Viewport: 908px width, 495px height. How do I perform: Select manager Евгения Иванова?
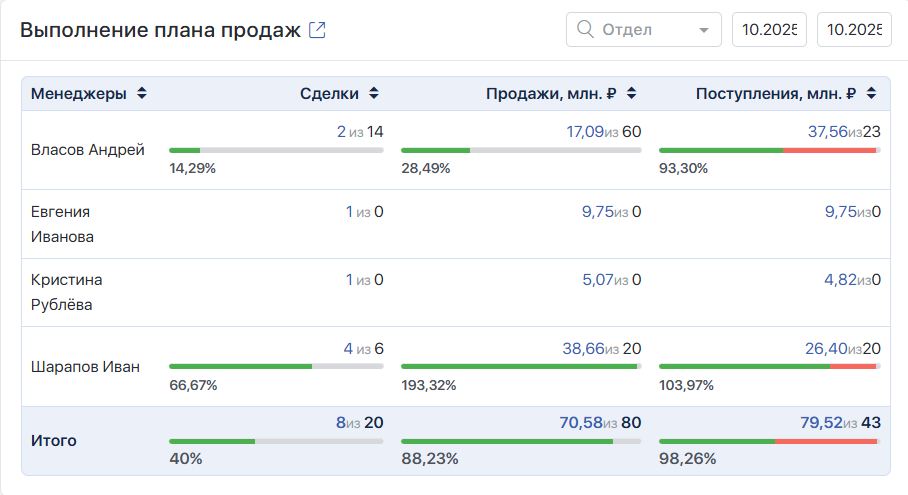pos(62,224)
